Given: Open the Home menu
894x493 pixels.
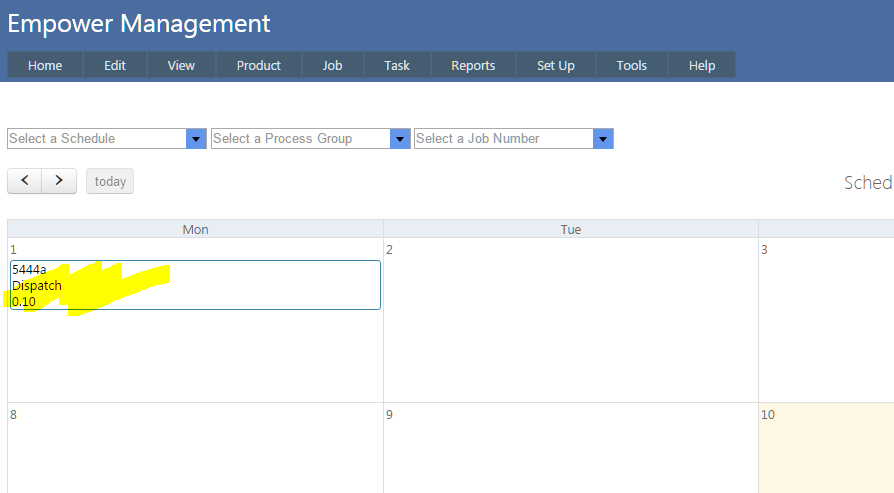Looking at the screenshot, I should (x=45, y=66).
